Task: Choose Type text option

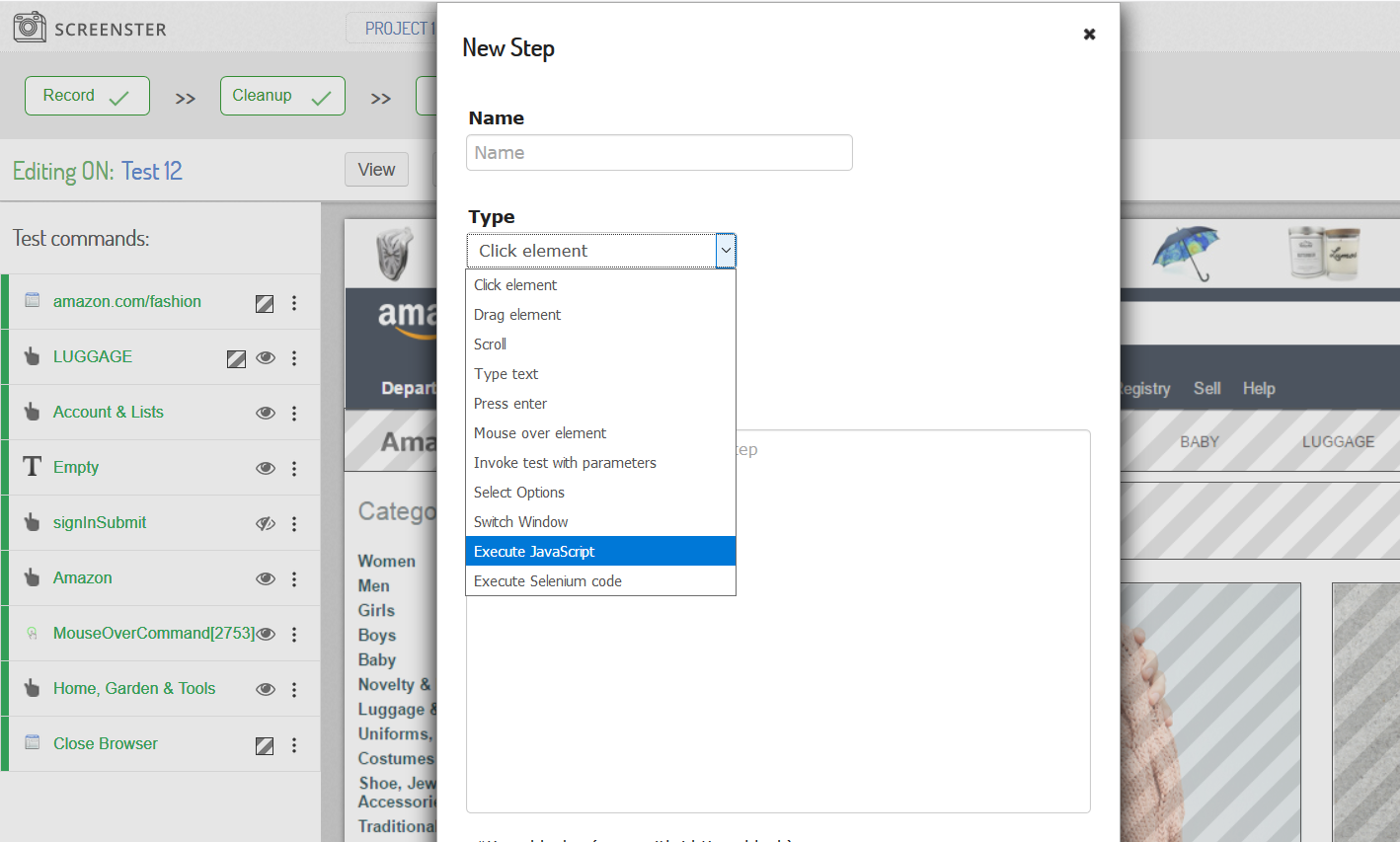Action: (x=600, y=373)
